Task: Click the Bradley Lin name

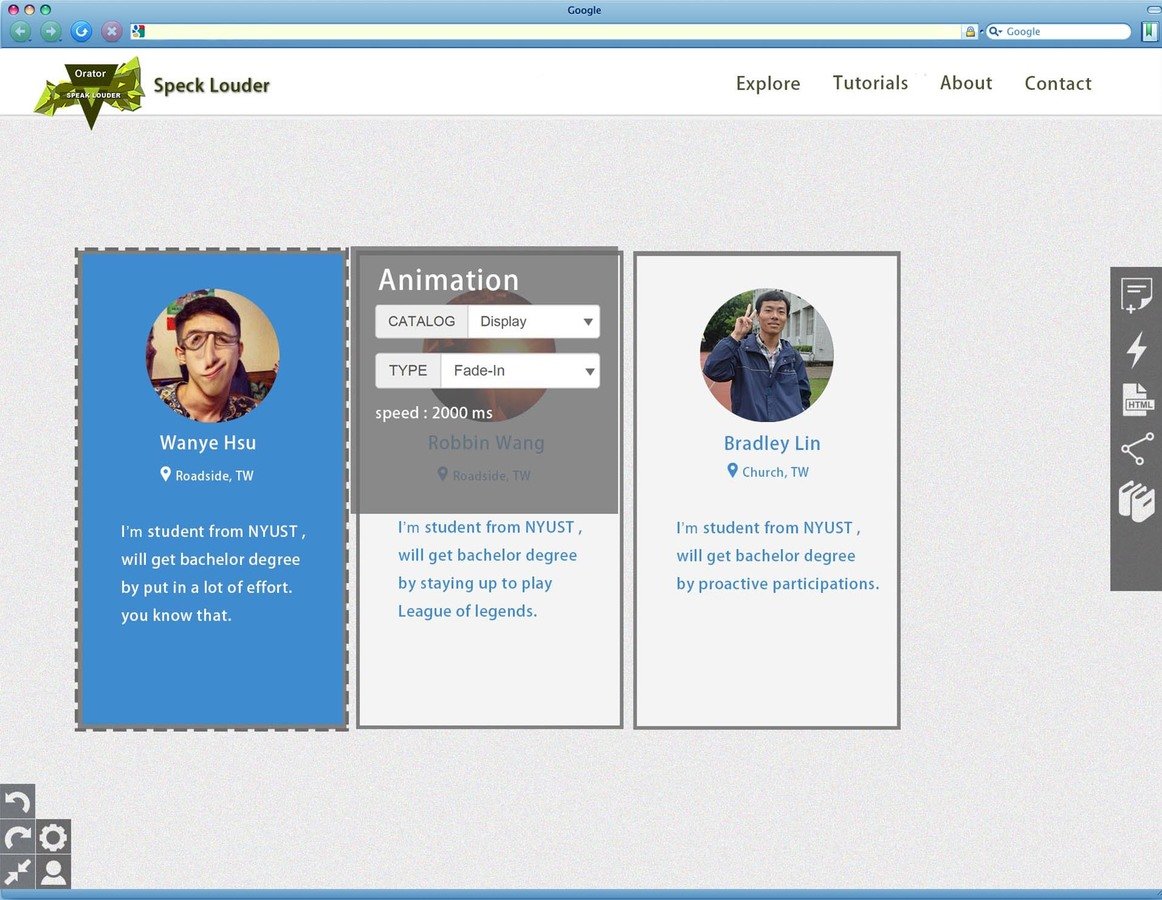Action: [771, 443]
